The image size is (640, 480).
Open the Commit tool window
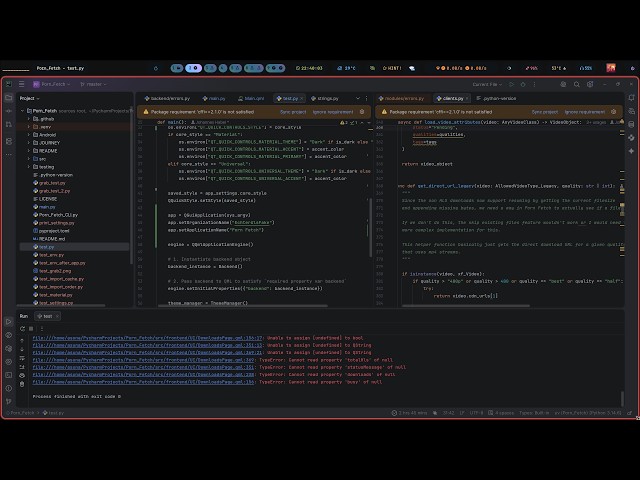9,111
